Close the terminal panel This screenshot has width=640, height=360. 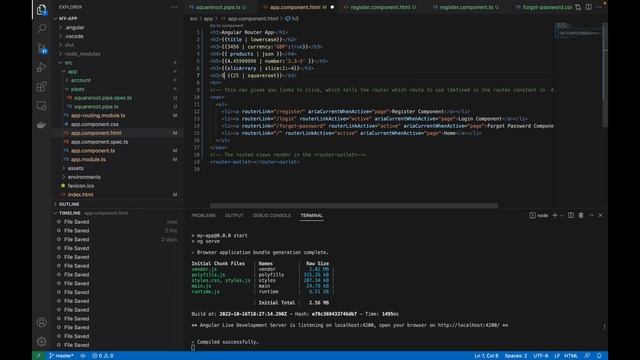tap(600, 215)
